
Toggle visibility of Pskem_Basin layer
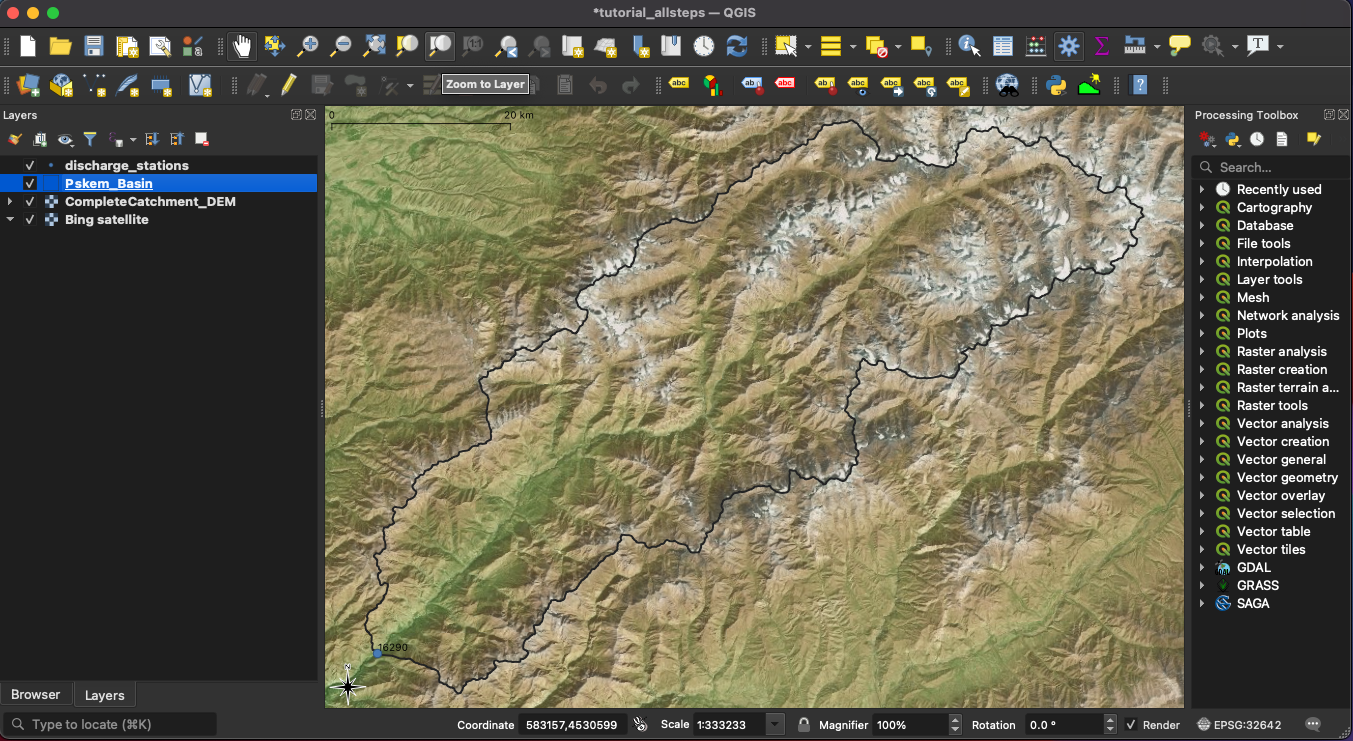30,183
